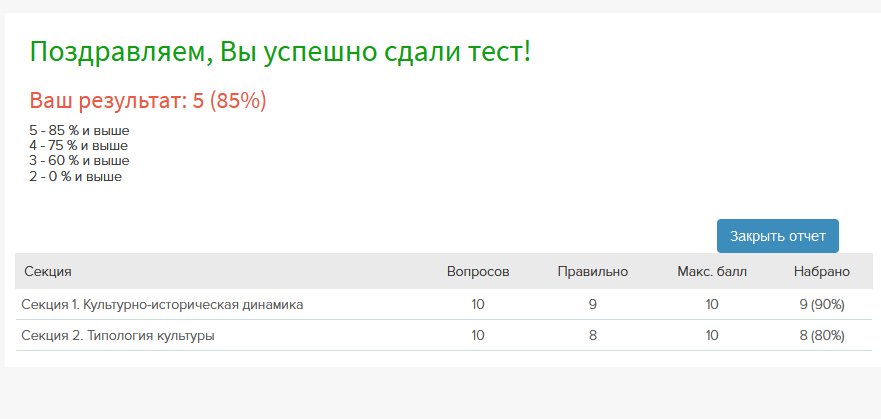Click the Макс. балл value in the Секция 2 row
Image resolution: width=881 pixels, height=419 pixels.
(711, 336)
